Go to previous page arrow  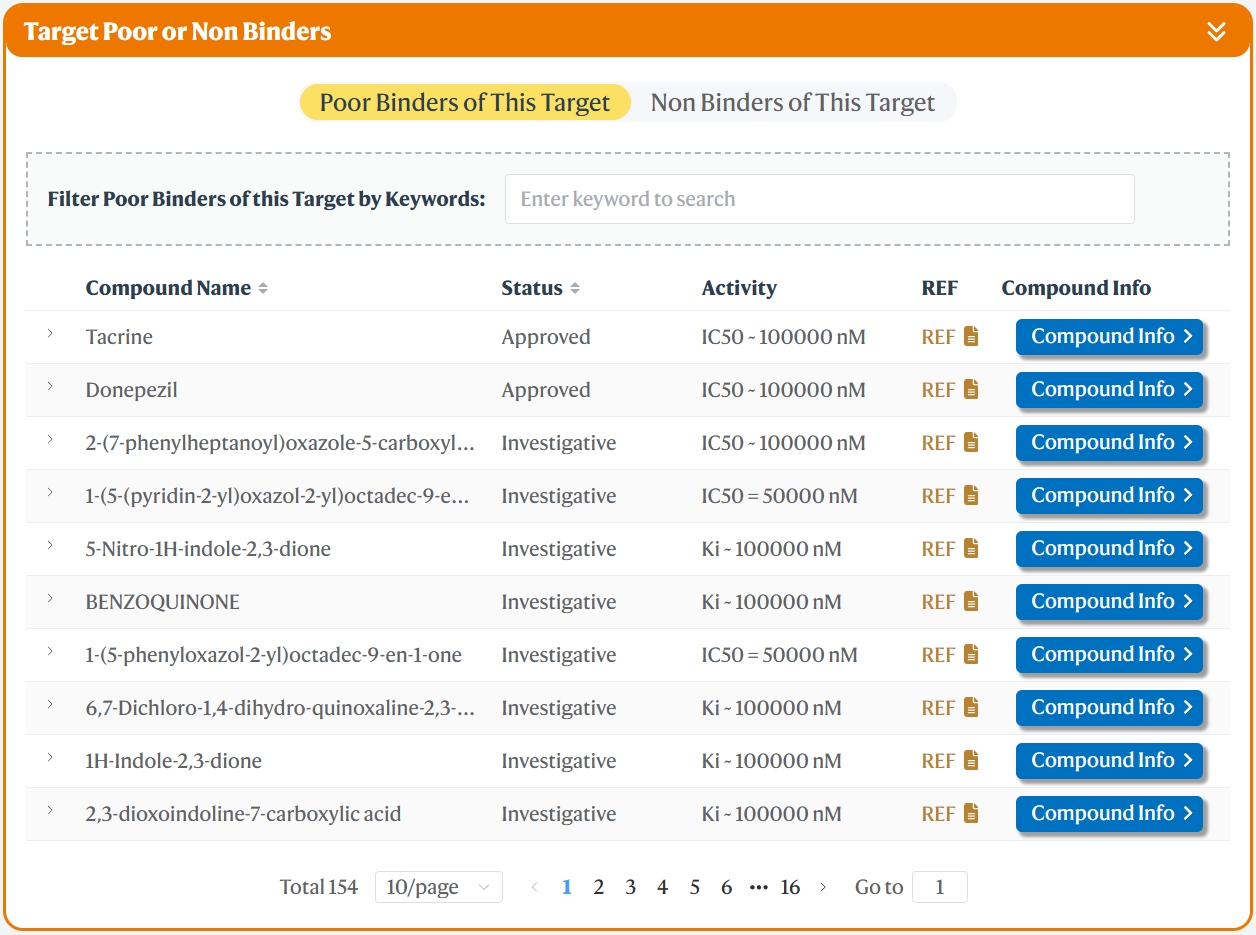(535, 887)
